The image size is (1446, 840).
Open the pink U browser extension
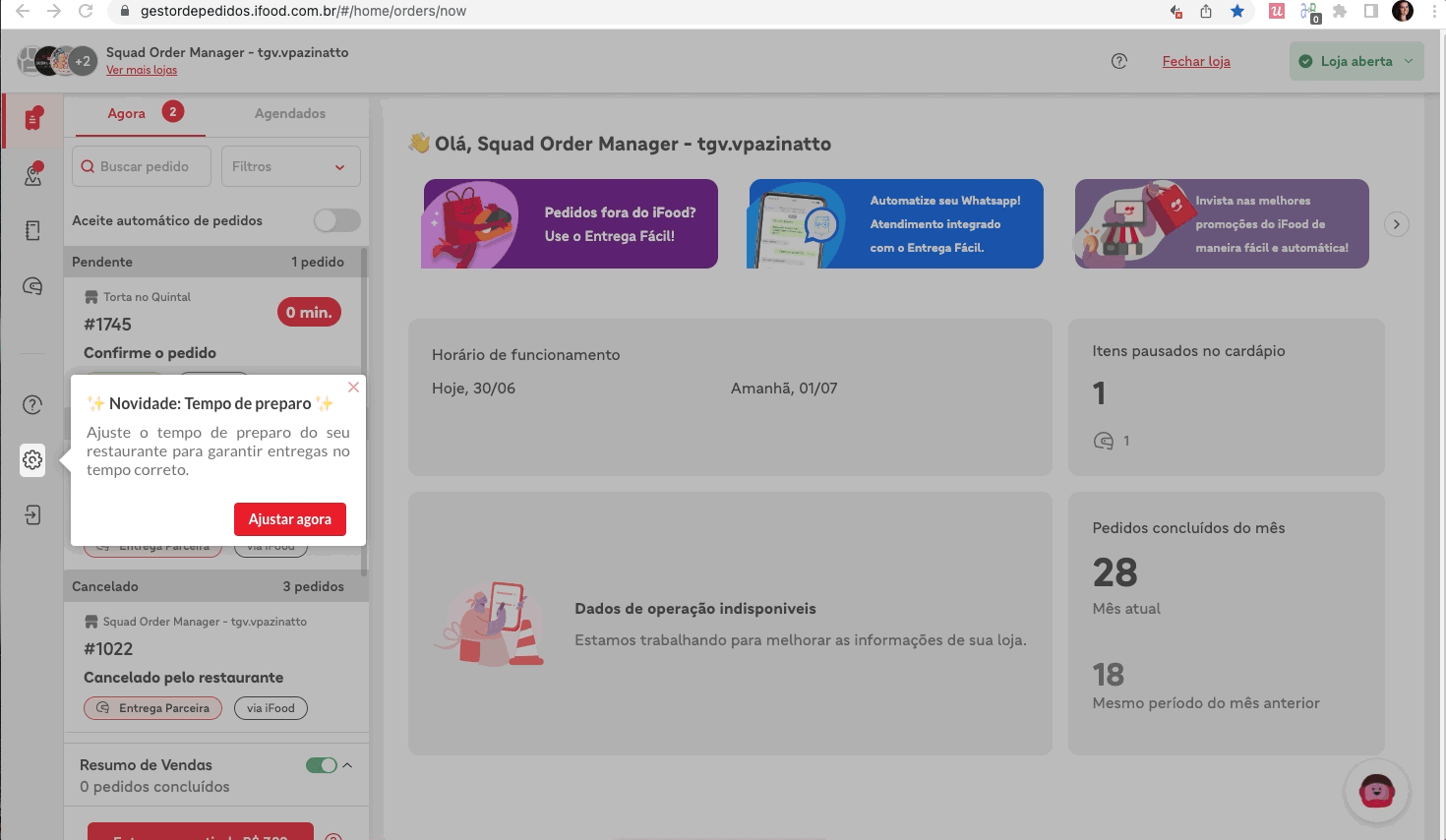[x=1277, y=11]
